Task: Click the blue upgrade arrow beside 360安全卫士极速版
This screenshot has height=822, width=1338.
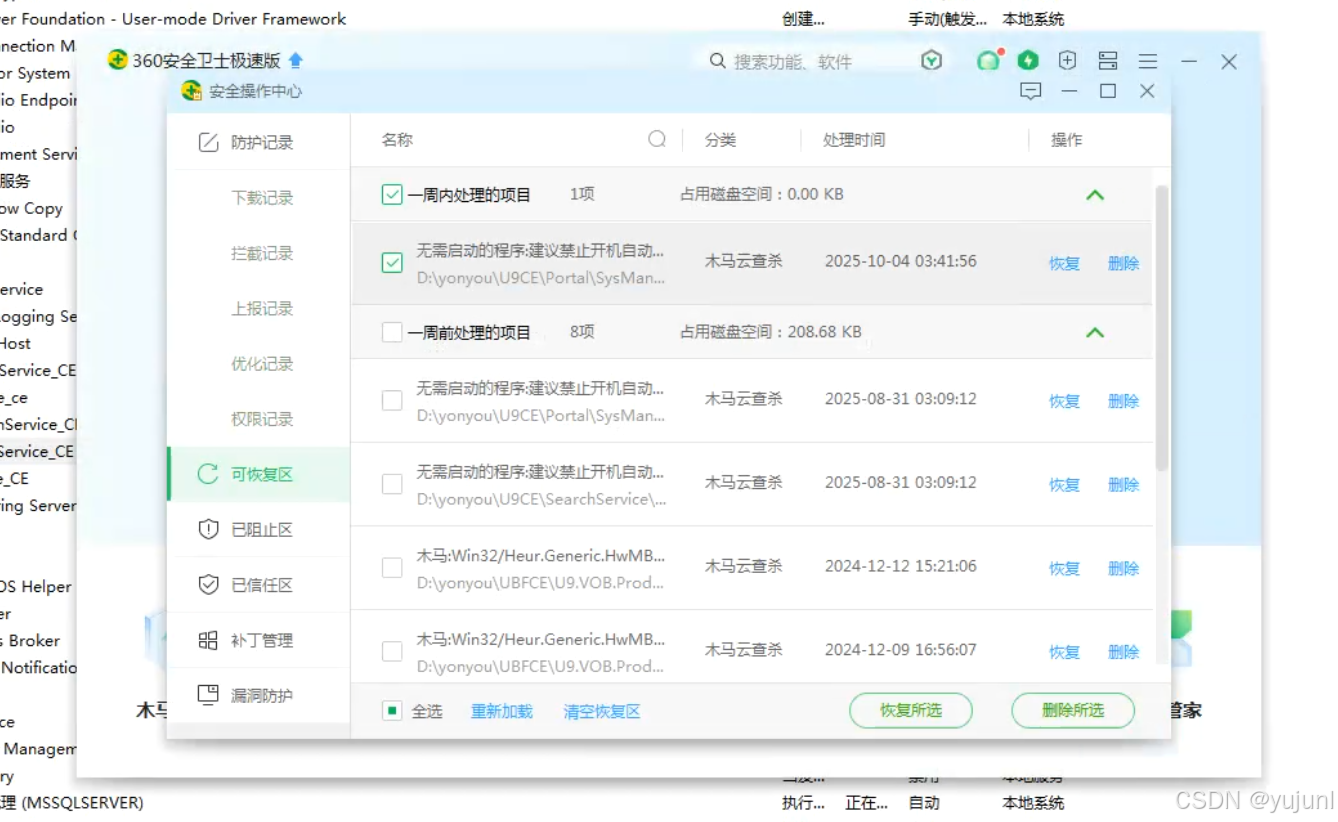Action: pyautogui.click(x=295, y=60)
